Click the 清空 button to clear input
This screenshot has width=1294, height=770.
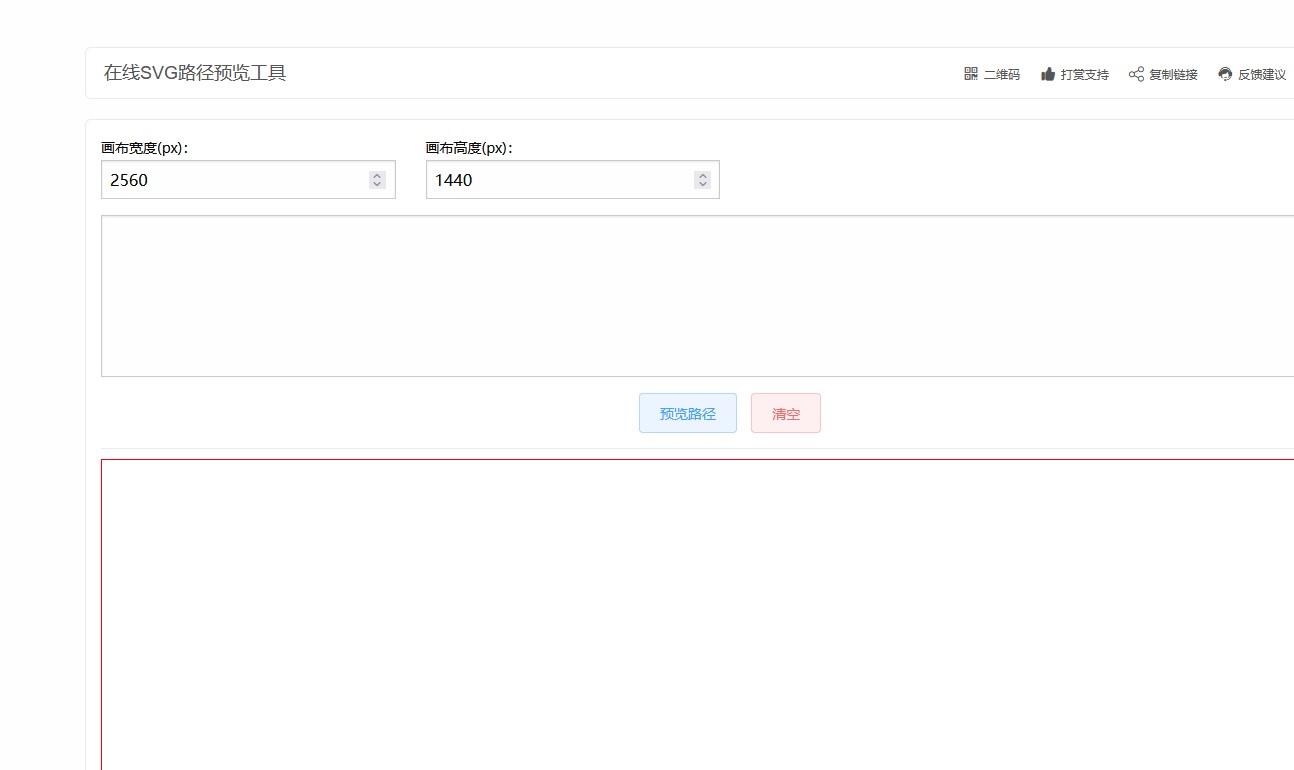click(x=785, y=412)
